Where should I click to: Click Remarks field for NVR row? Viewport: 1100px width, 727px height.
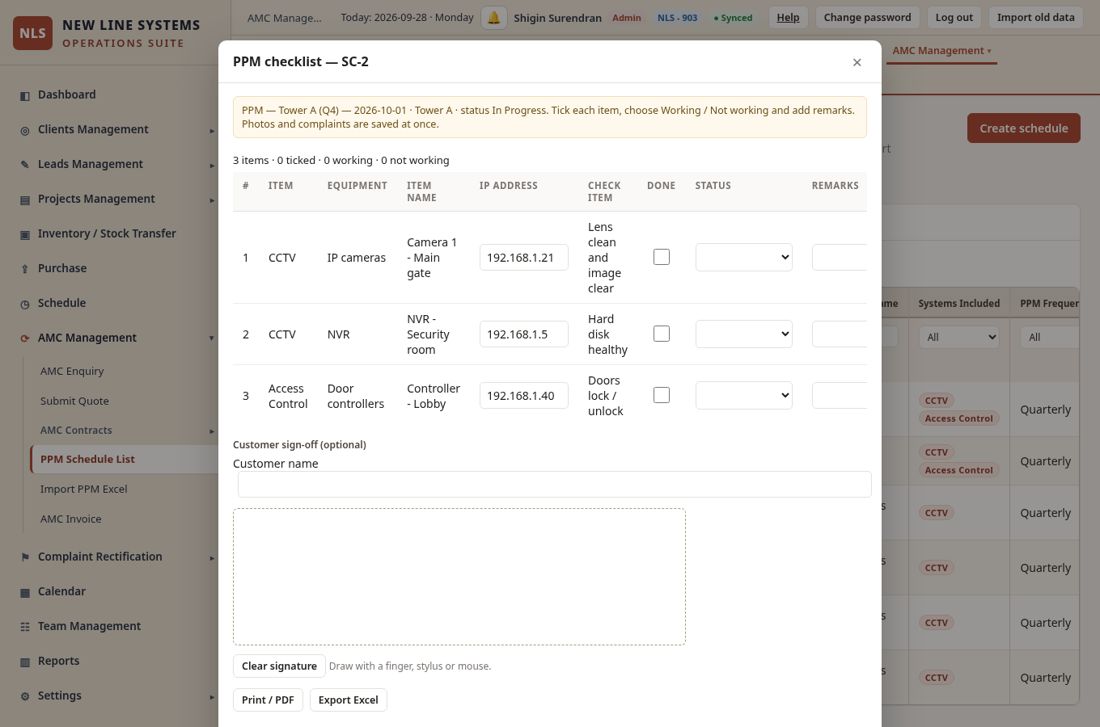839,334
